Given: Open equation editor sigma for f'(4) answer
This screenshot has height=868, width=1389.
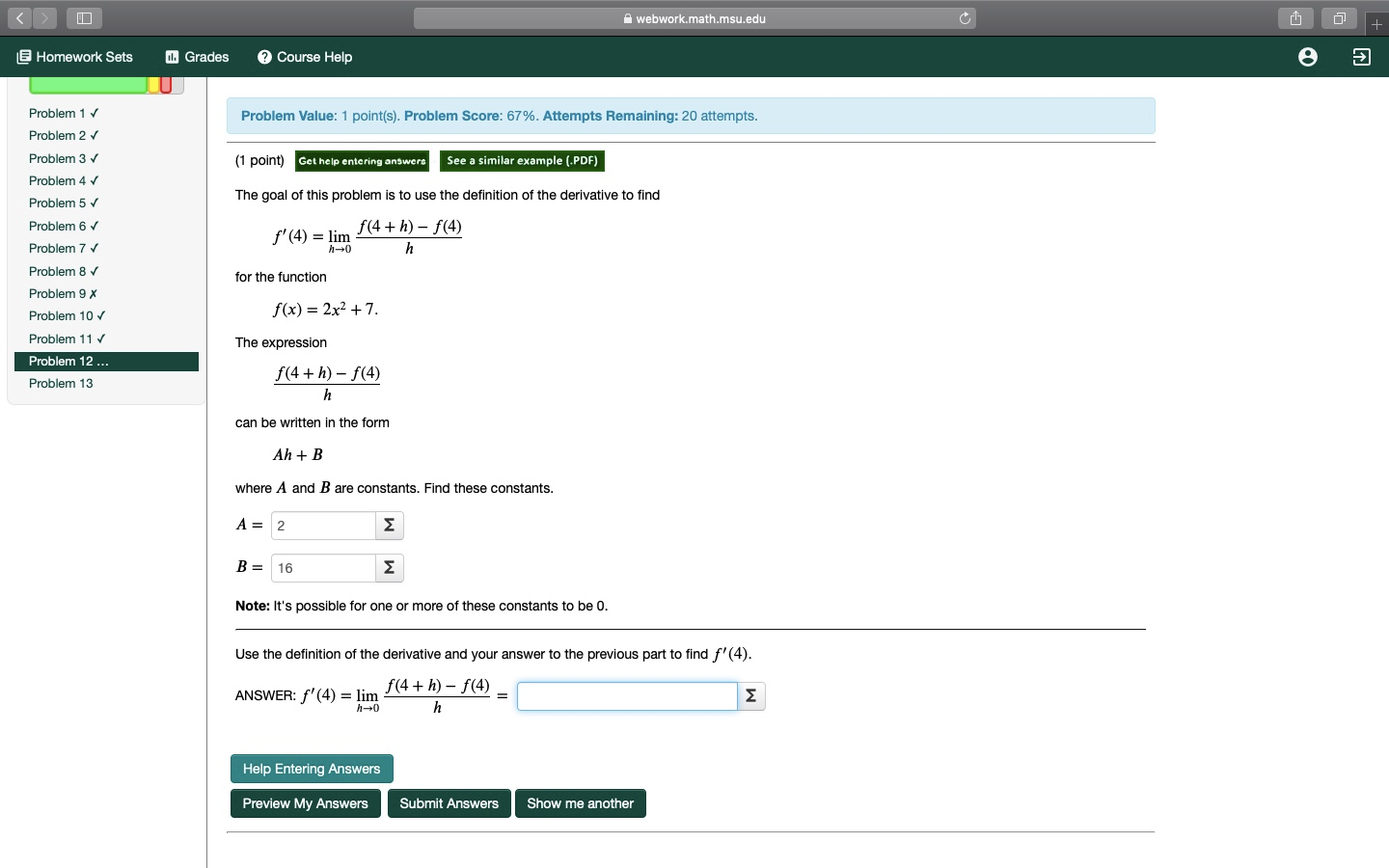Looking at the screenshot, I should (x=750, y=696).
